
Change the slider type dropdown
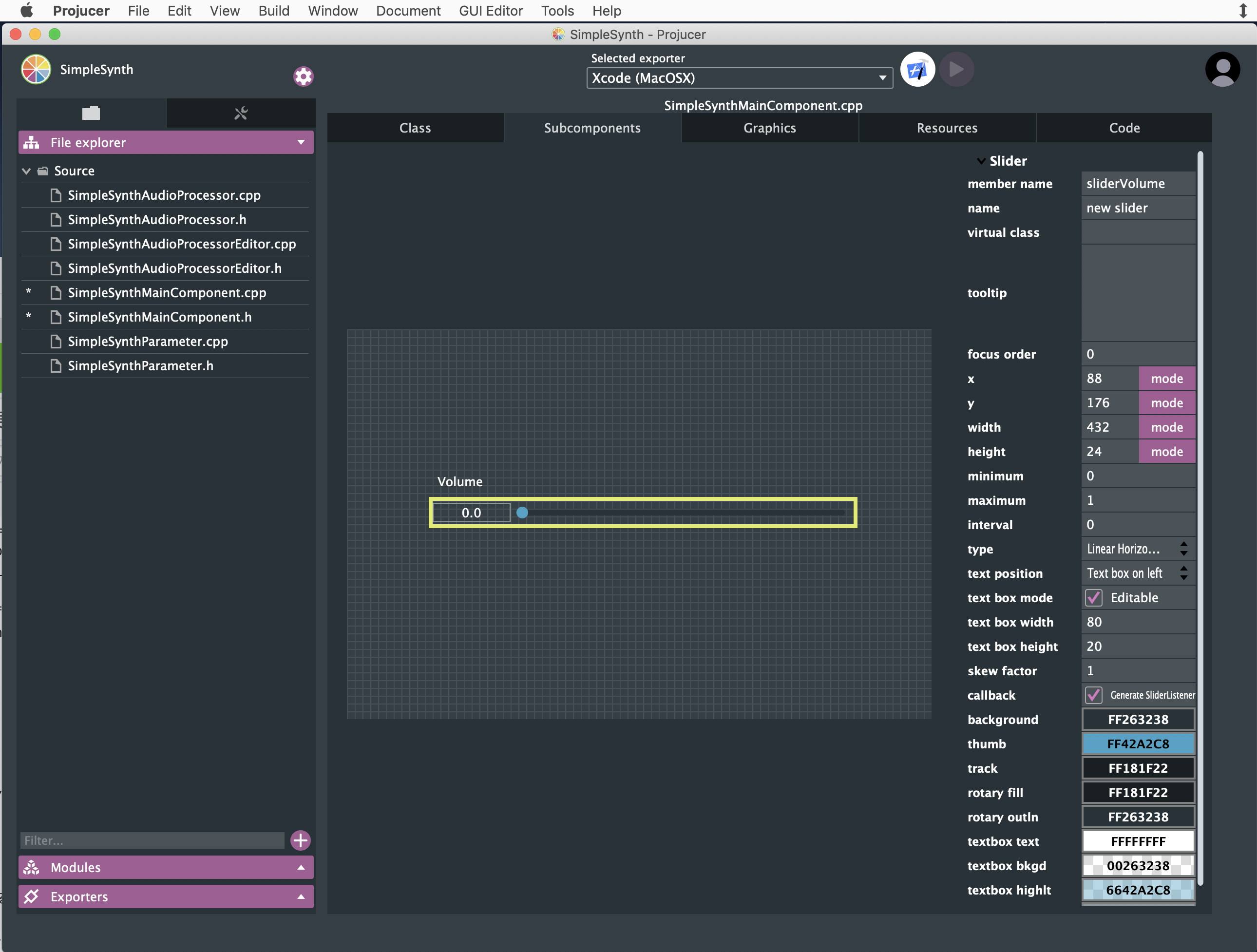coord(1138,549)
